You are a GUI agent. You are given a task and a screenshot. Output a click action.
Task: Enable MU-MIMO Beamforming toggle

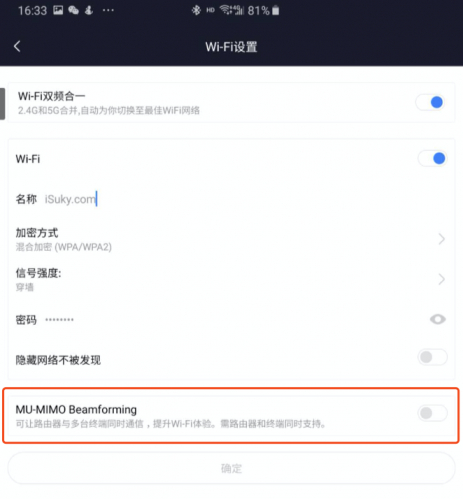pos(432,413)
